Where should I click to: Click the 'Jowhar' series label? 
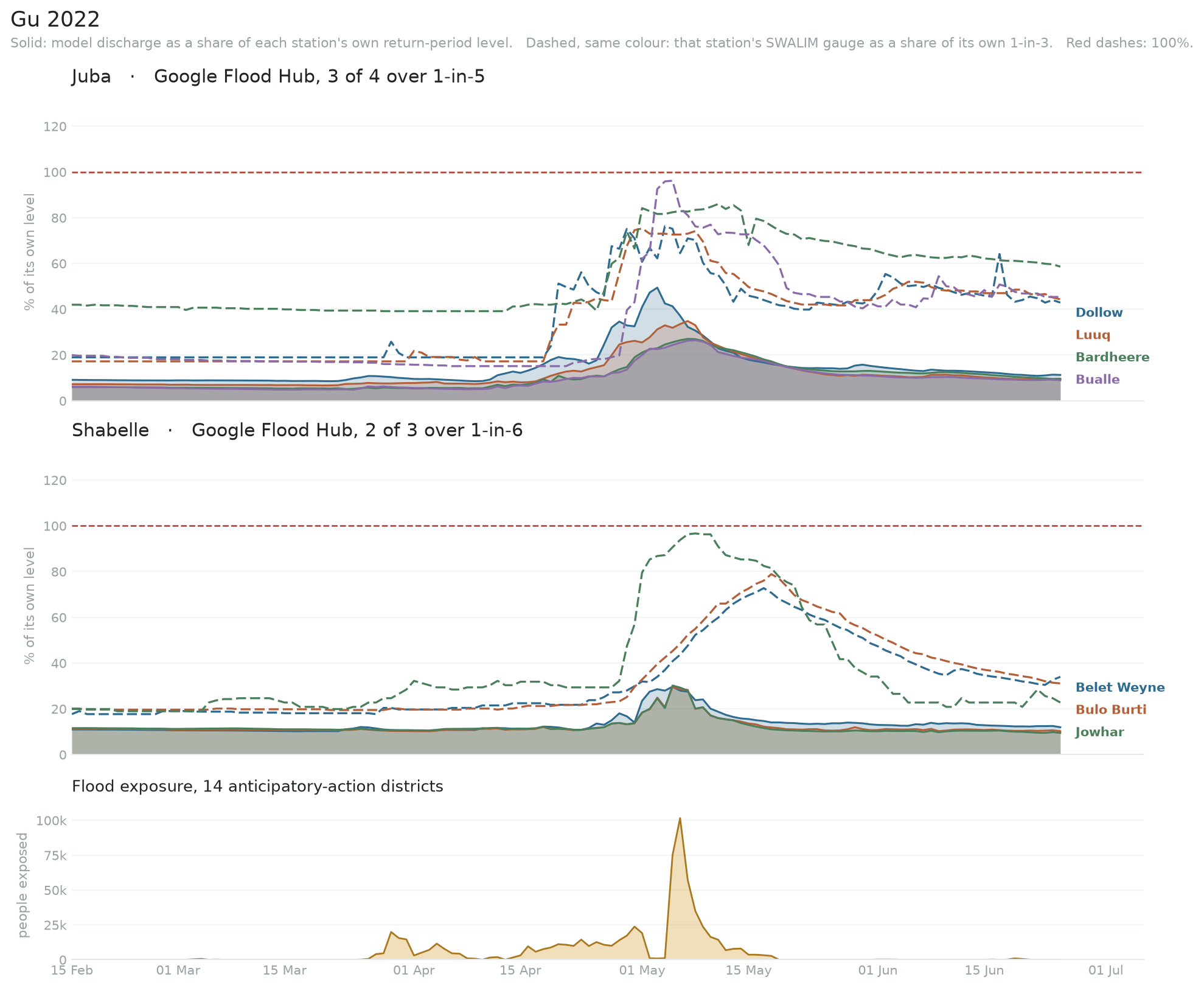[1099, 732]
